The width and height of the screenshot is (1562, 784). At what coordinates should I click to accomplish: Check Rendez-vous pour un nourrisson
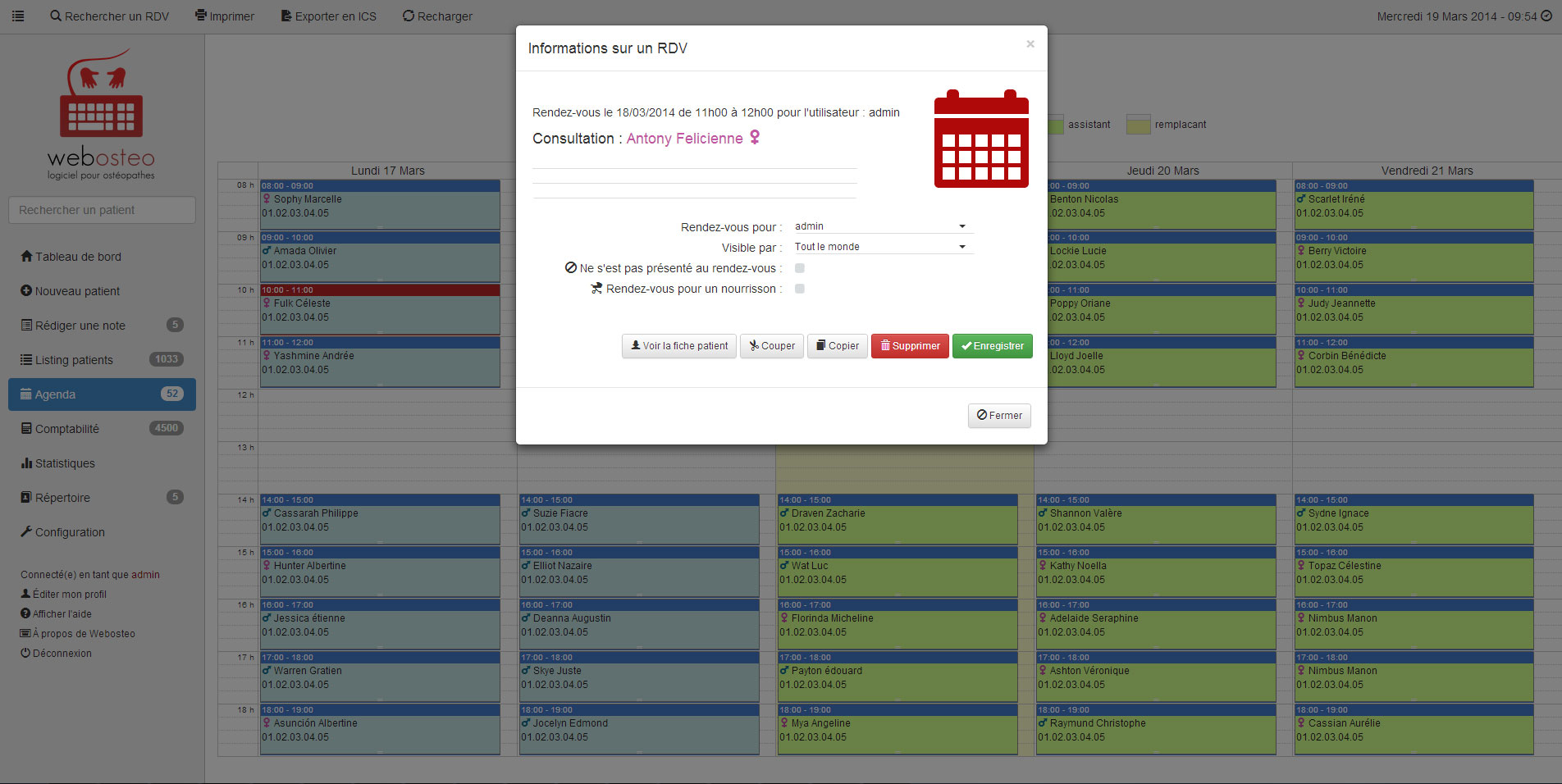(x=800, y=289)
